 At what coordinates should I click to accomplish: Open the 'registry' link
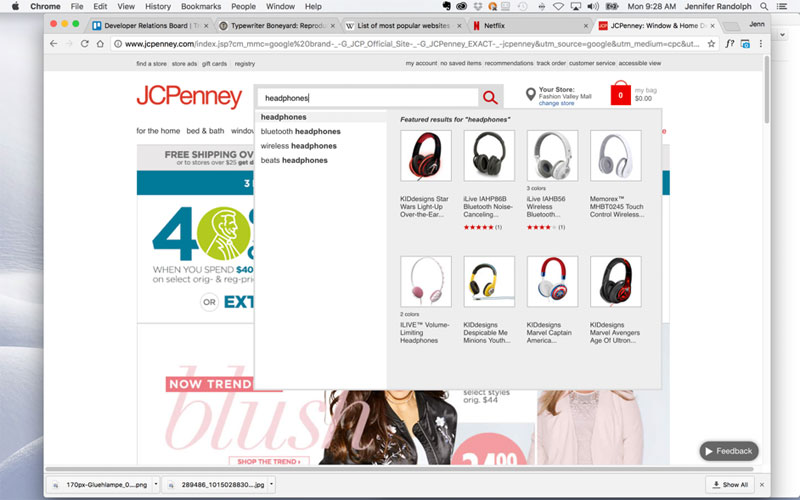(244, 64)
